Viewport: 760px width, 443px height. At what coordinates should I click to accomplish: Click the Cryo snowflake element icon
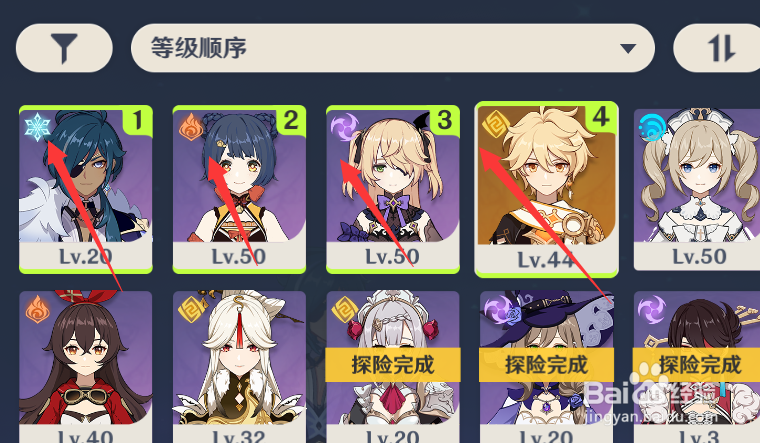[x=37, y=127]
